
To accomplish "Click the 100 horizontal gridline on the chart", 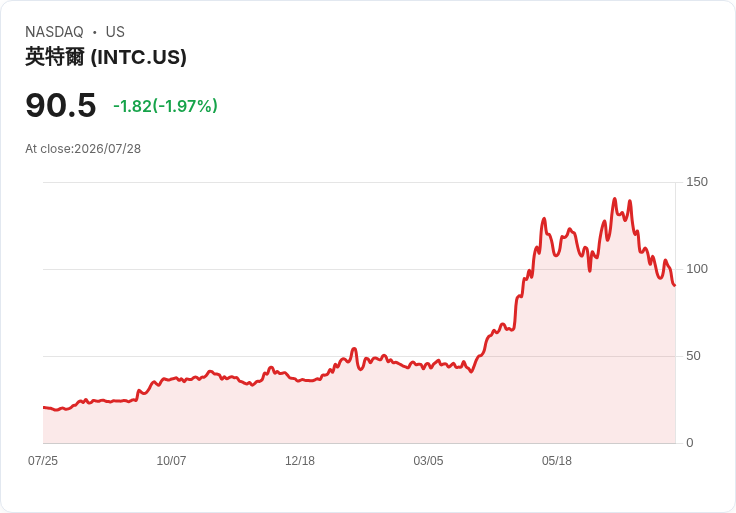I will pos(359,269).
